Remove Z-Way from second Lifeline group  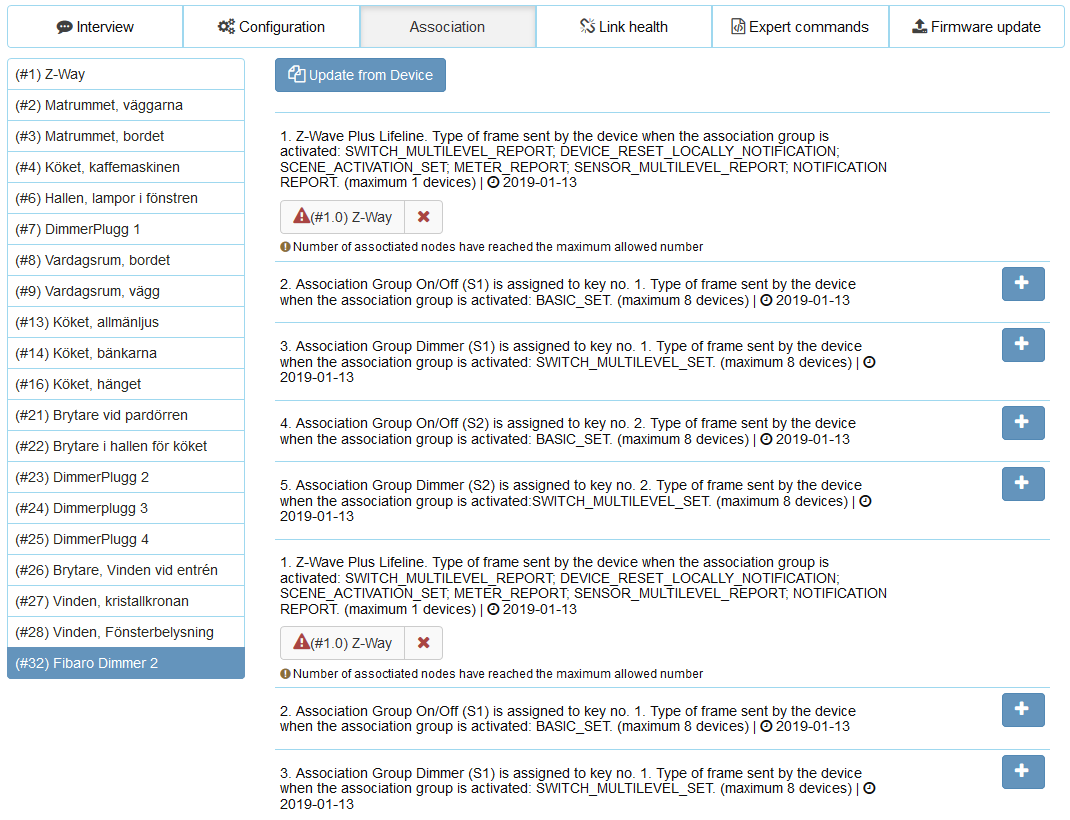click(423, 643)
